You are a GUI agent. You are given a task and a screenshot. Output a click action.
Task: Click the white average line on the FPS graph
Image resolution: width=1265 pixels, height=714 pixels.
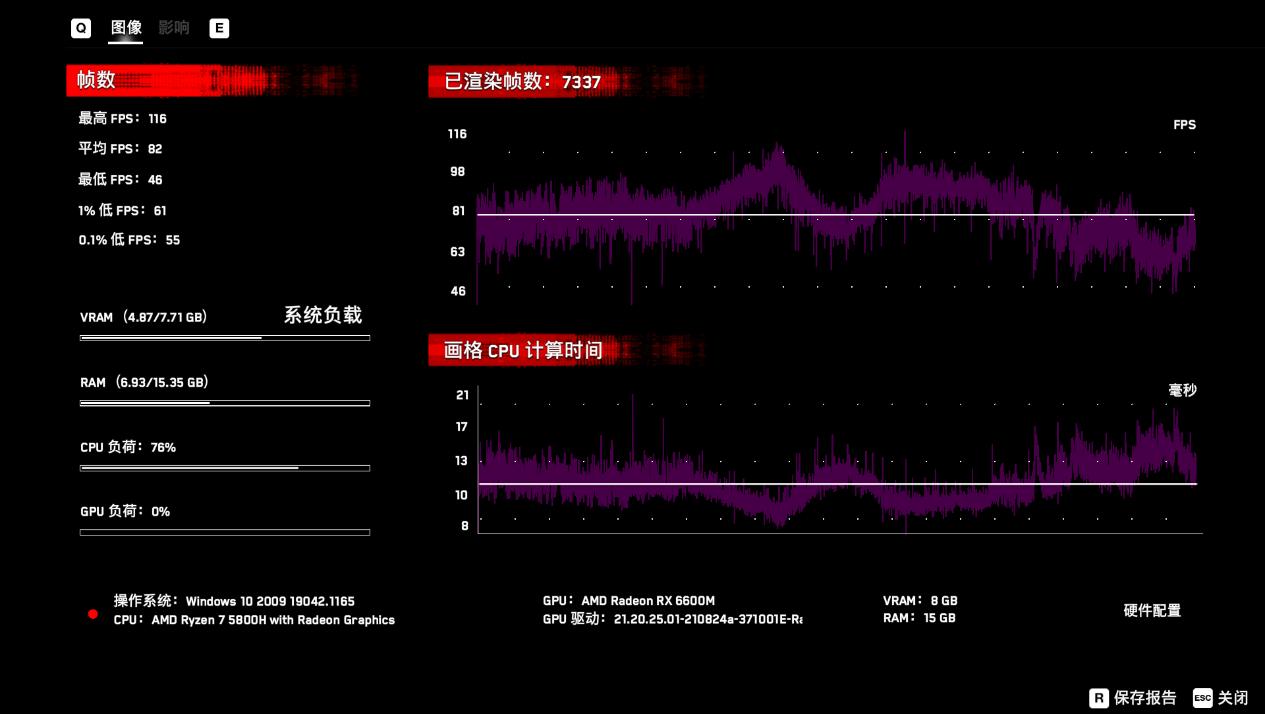[836, 213]
